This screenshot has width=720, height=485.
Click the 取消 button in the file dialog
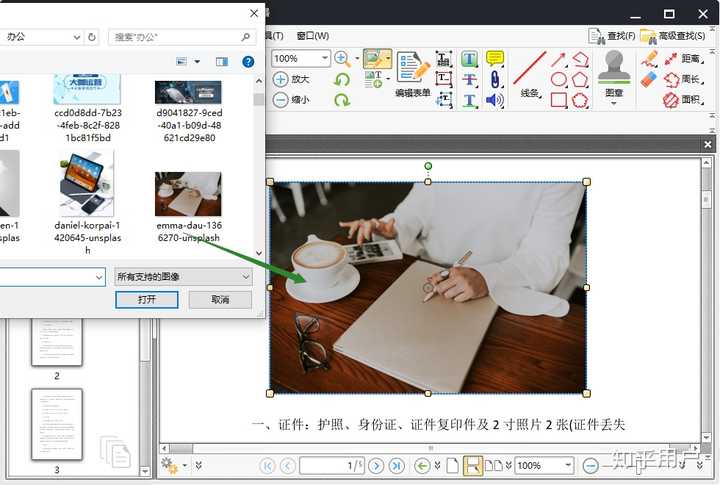coord(220,300)
